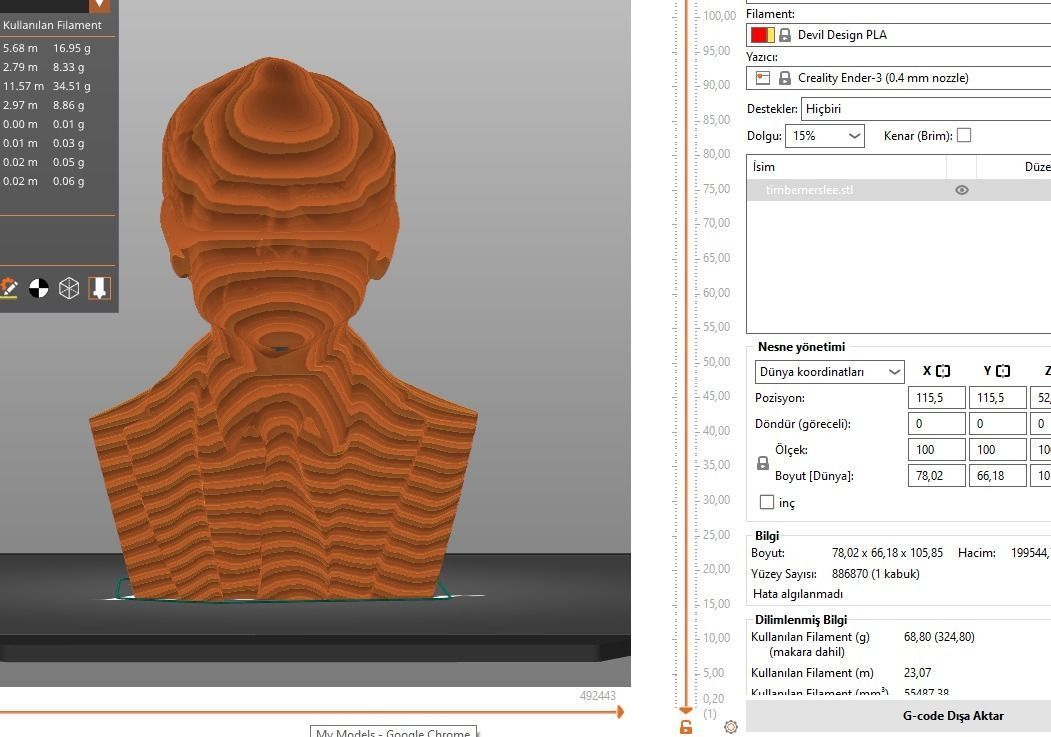Open the legend view type dropdown arrow
The height and width of the screenshot is (737, 1051).
pos(99,5)
